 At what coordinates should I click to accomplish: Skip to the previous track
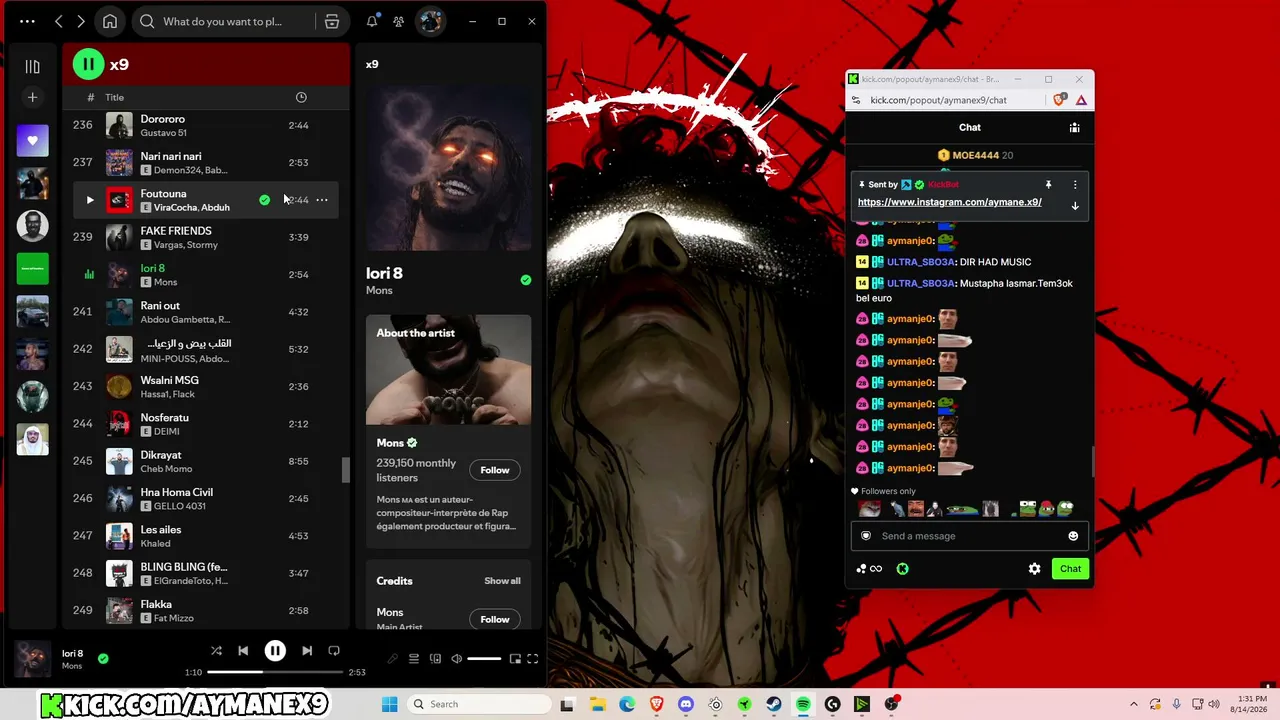[x=243, y=650]
